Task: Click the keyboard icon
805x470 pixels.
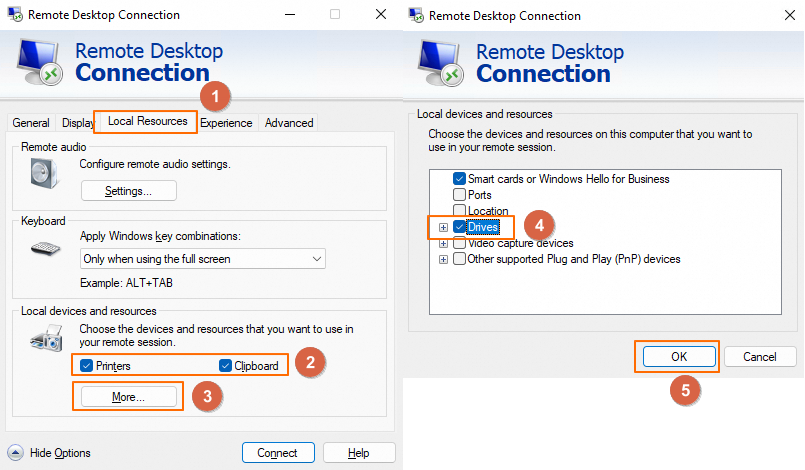Action: [46, 249]
